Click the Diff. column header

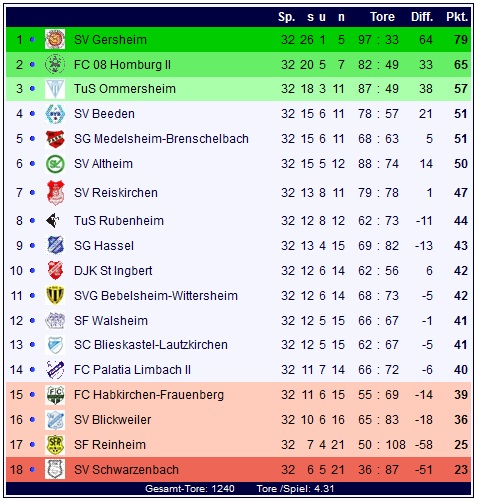(422, 17)
